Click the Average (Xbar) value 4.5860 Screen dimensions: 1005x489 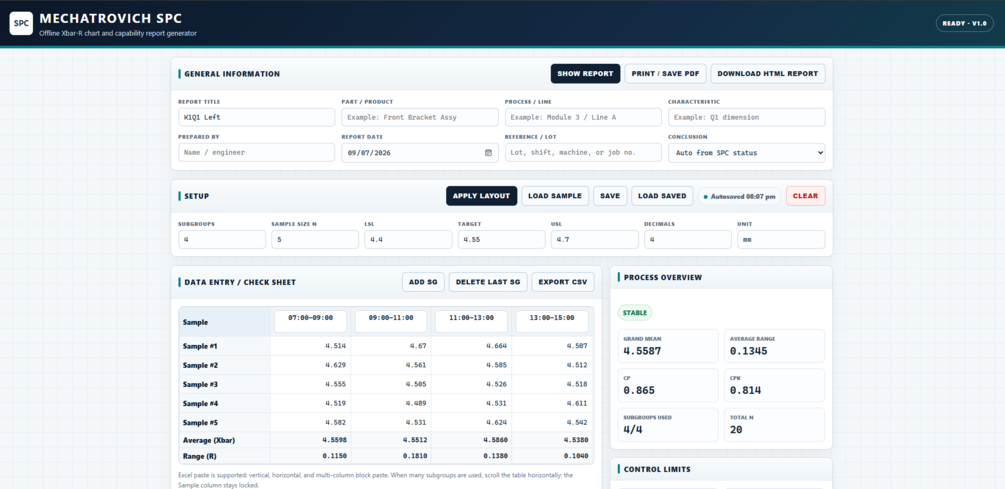494,440
